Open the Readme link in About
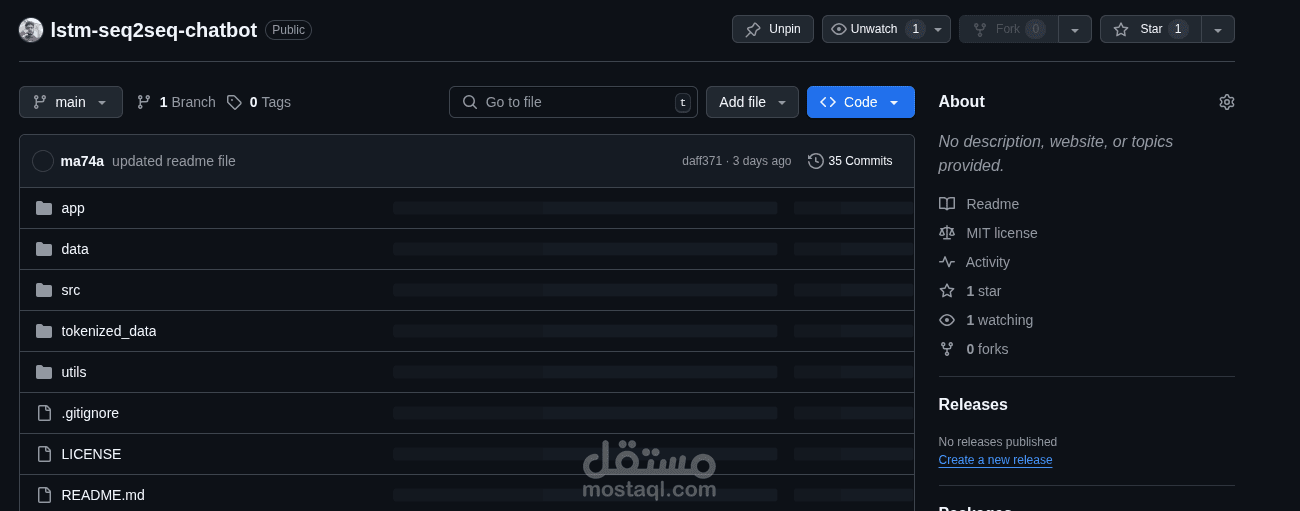The image size is (1300, 511). (992, 204)
